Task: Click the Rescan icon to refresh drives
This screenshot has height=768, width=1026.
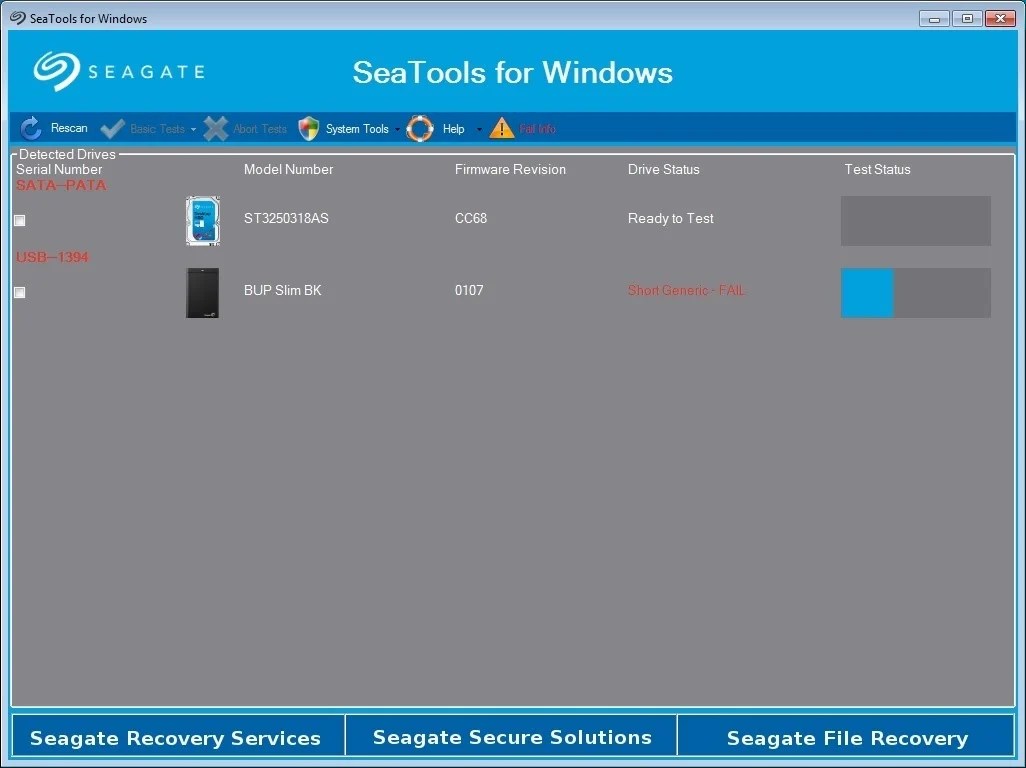Action: (x=30, y=128)
